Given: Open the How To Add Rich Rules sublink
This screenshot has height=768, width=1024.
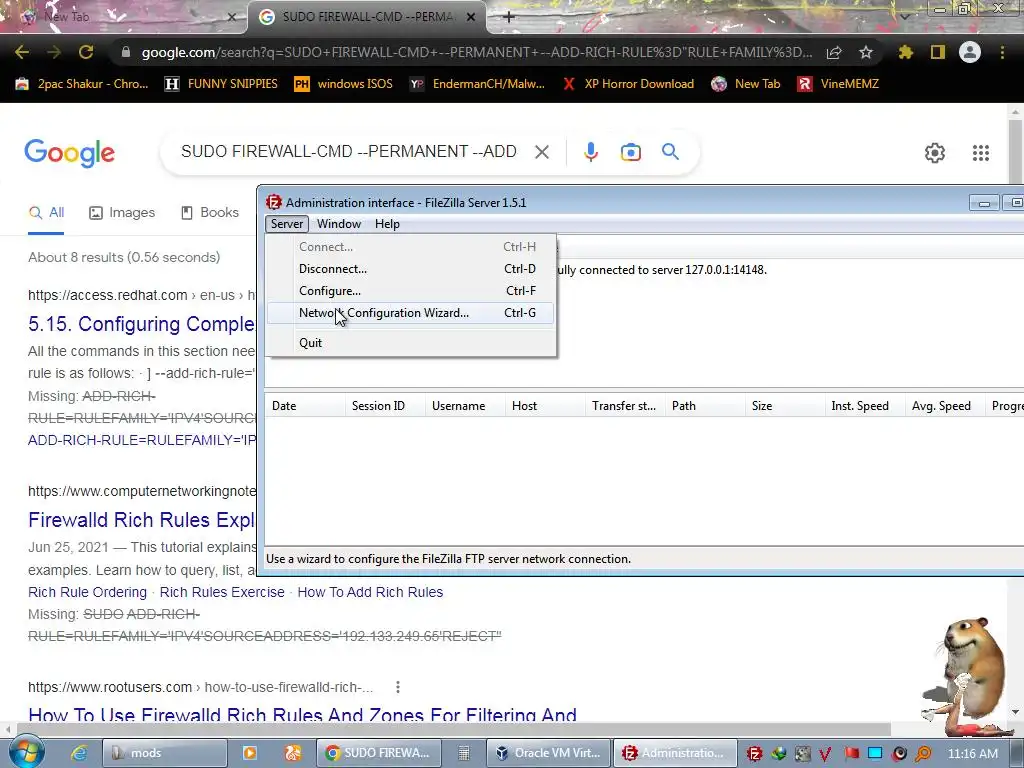Looking at the screenshot, I should coord(370,592).
